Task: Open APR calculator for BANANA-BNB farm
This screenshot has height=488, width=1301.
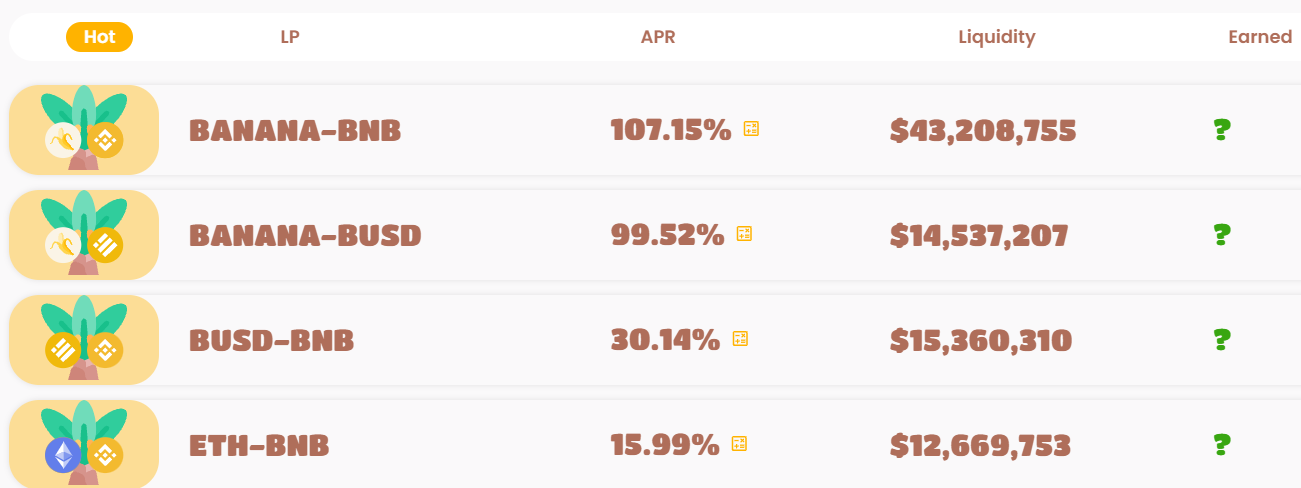Action: (x=751, y=129)
